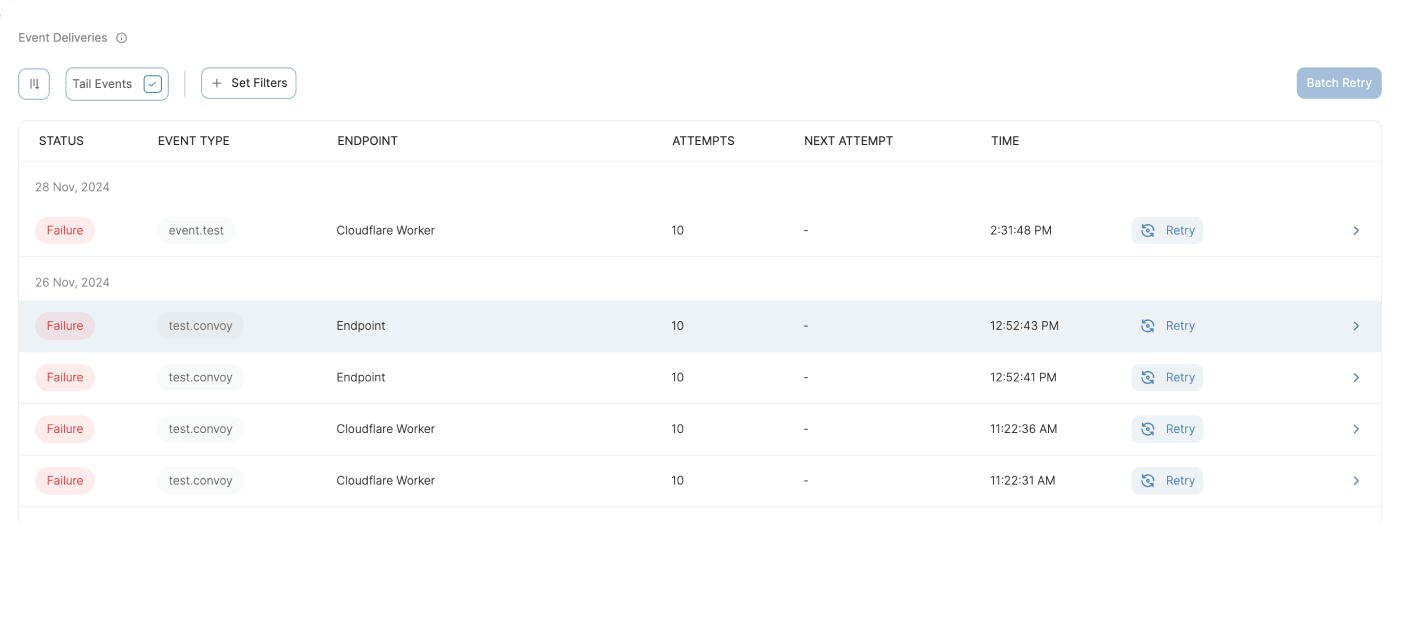Open the Set Filters button

(x=249, y=83)
